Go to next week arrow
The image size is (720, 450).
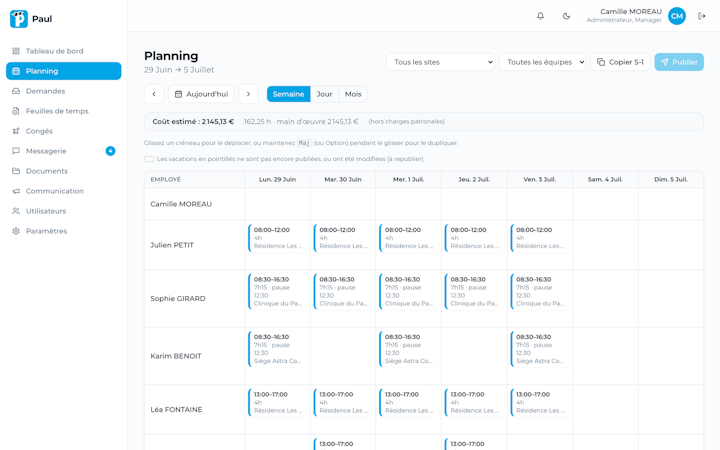(x=248, y=94)
